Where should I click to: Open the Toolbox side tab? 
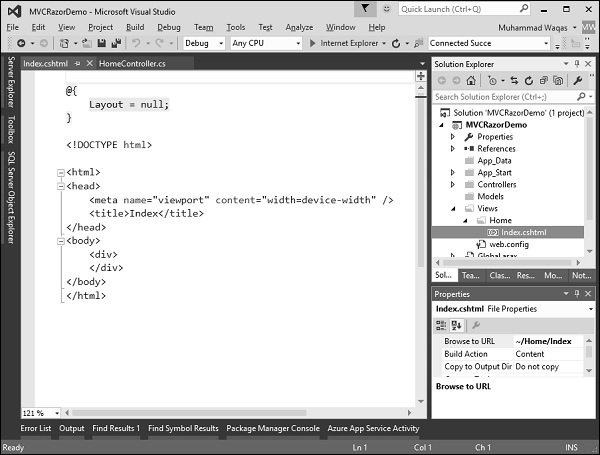click(x=11, y=129)
